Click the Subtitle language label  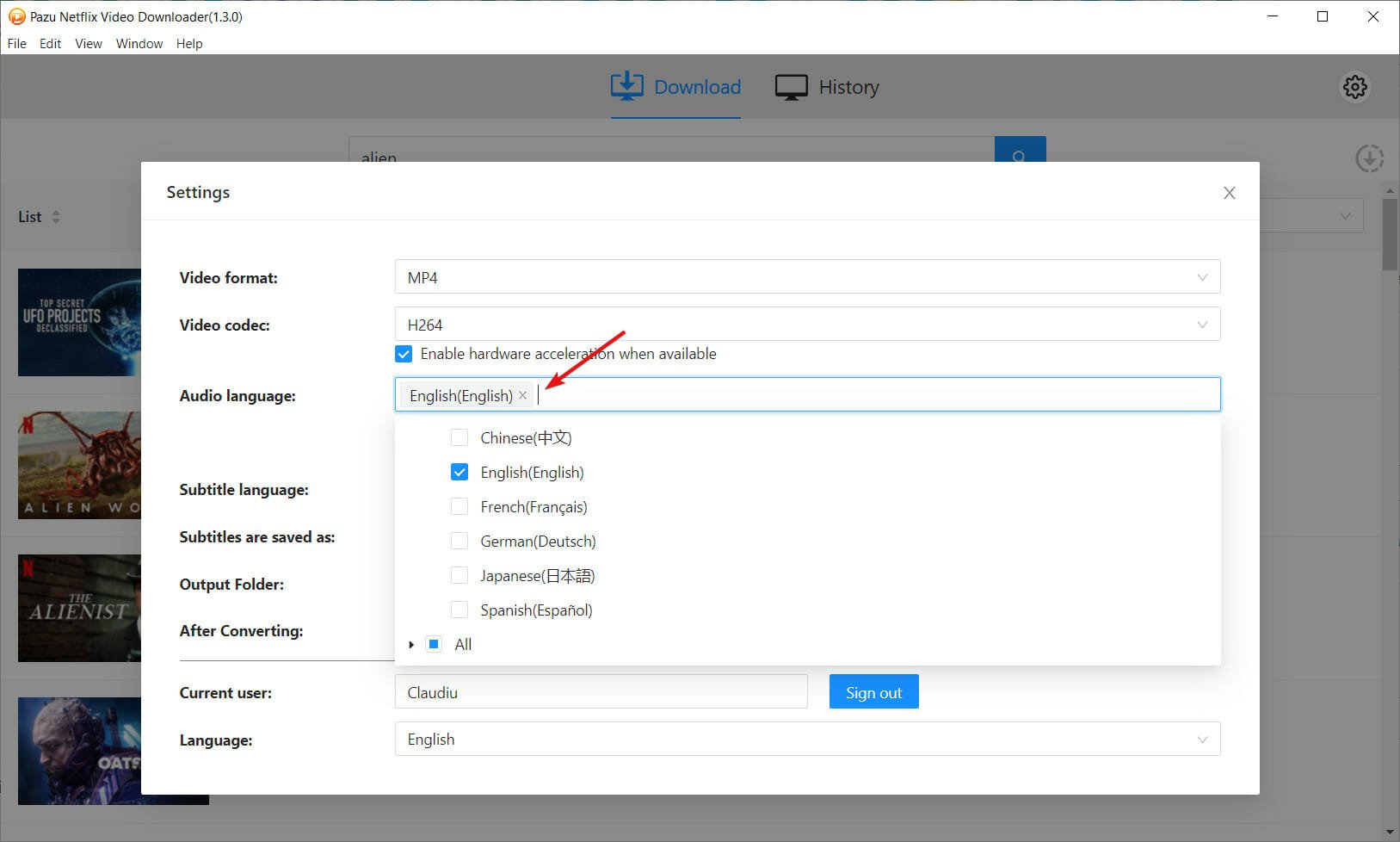point(244,490)
